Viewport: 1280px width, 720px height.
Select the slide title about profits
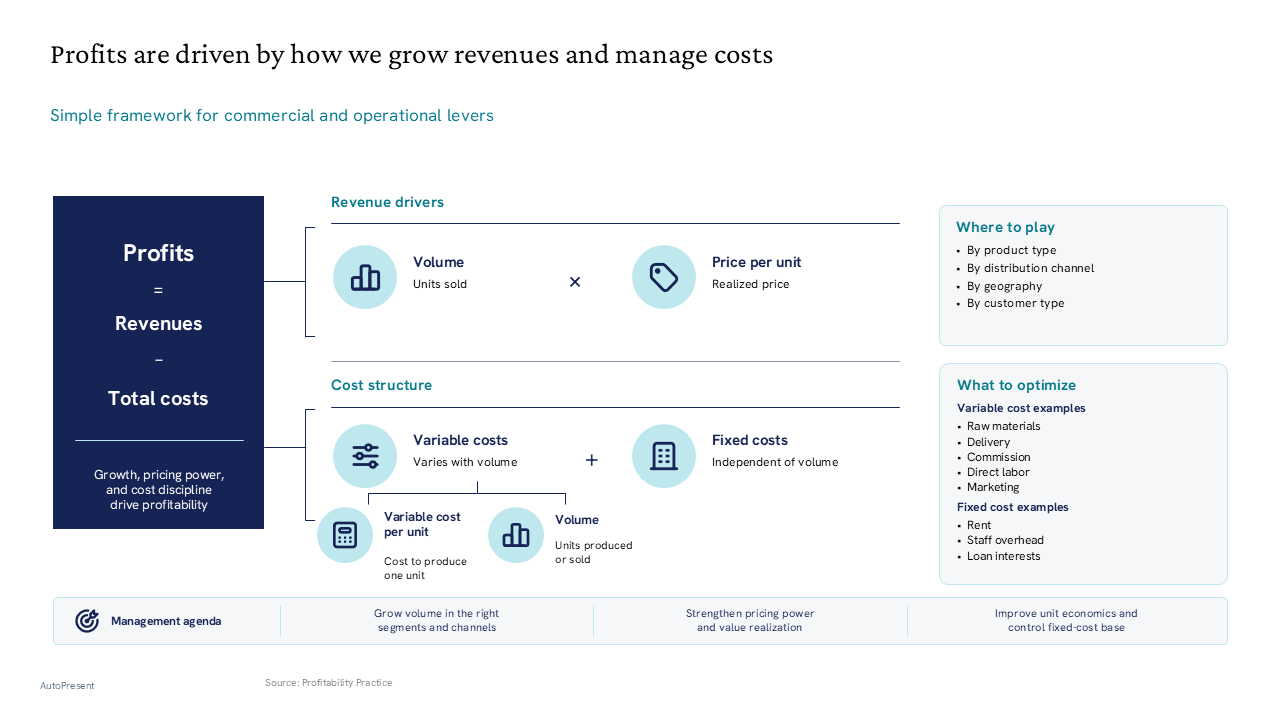tap(412, 54)
